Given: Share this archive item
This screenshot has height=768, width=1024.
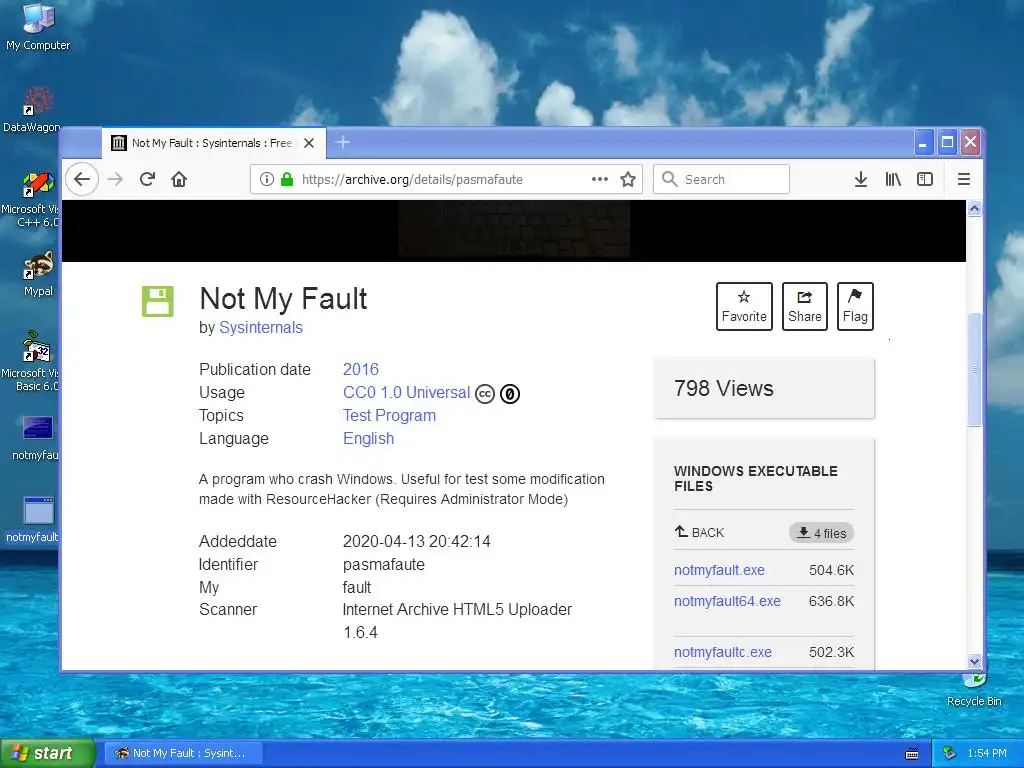Looking at the screenshot, I should point(805,306).
